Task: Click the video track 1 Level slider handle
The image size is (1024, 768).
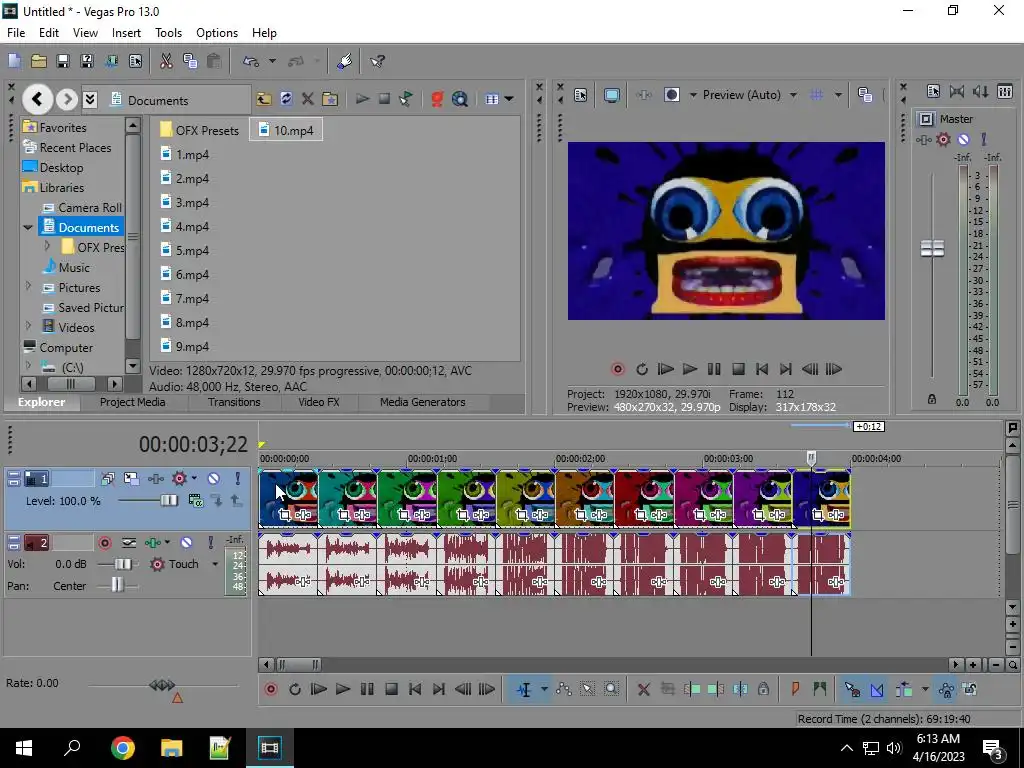Action: click(168, 501)
